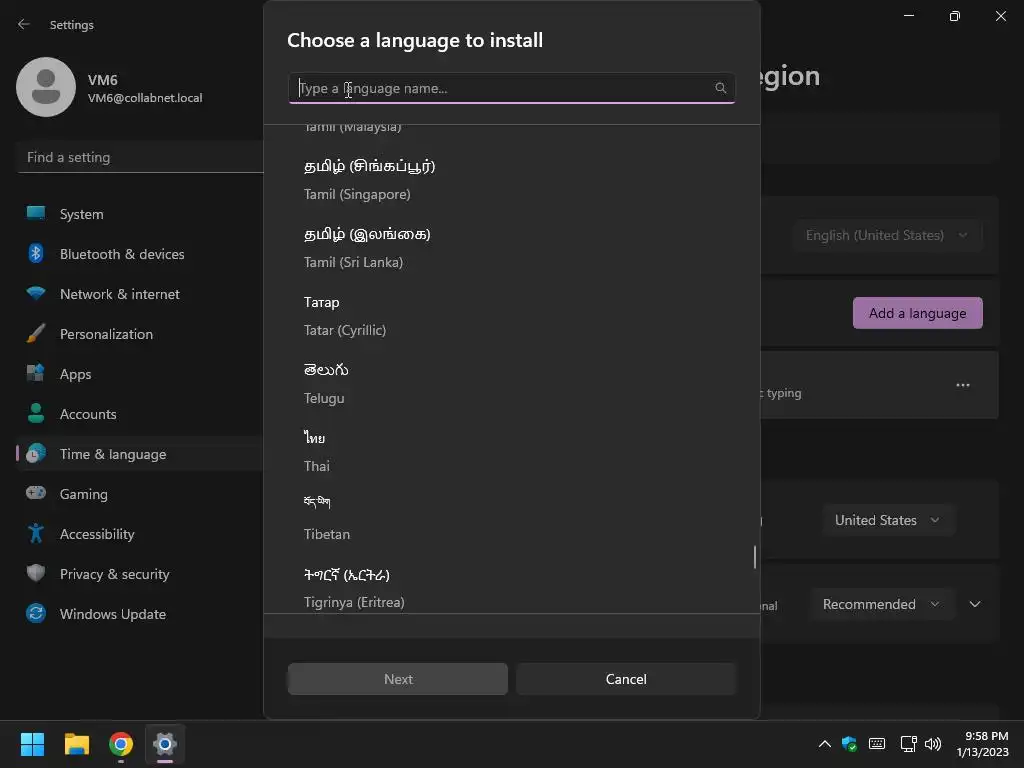This screenshot has height=768, width=1024.
Task: Open the Gaming controller icon
Action: (36, 493)
